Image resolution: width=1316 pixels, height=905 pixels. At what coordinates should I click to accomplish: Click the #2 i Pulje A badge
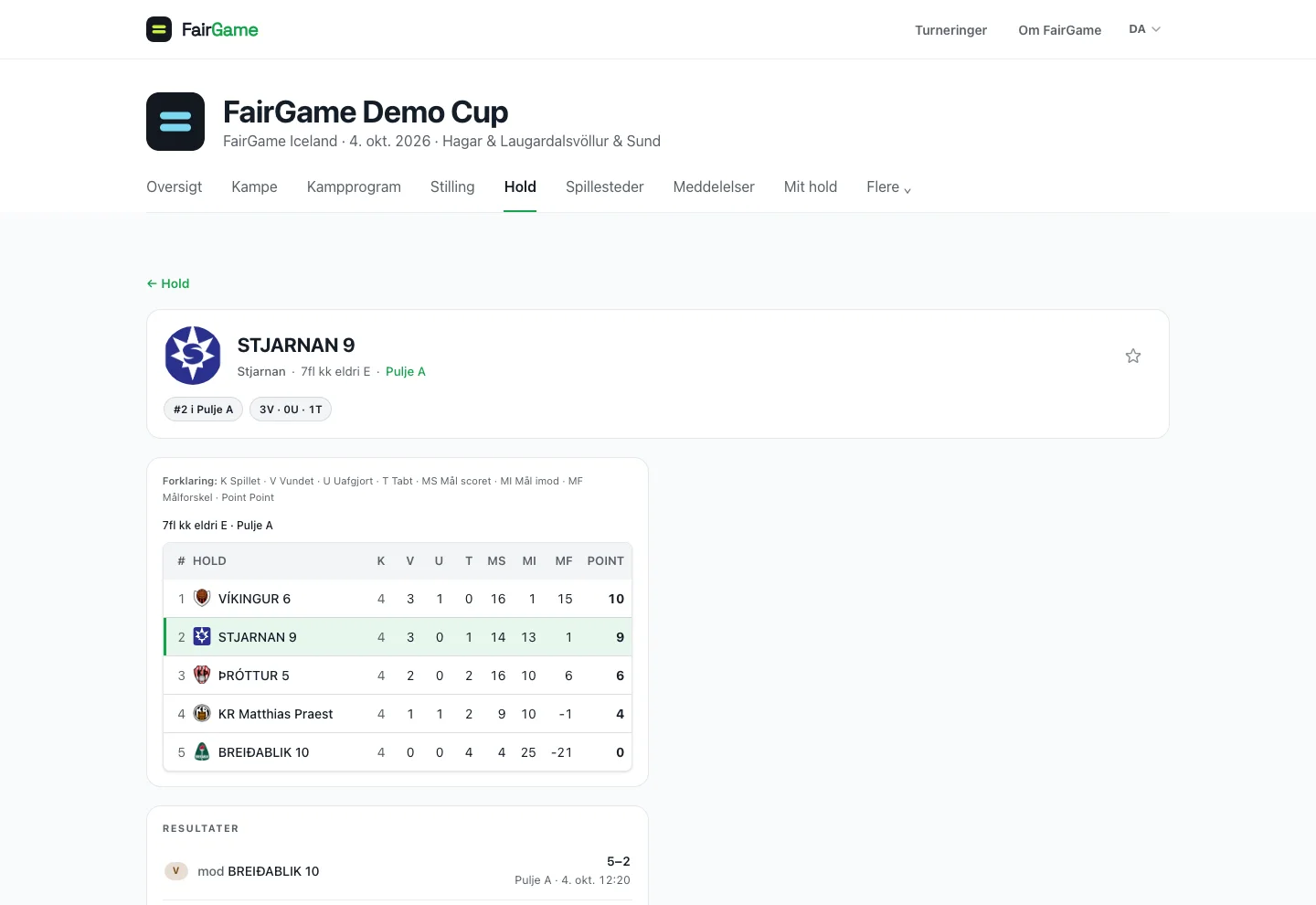[203, 410]
